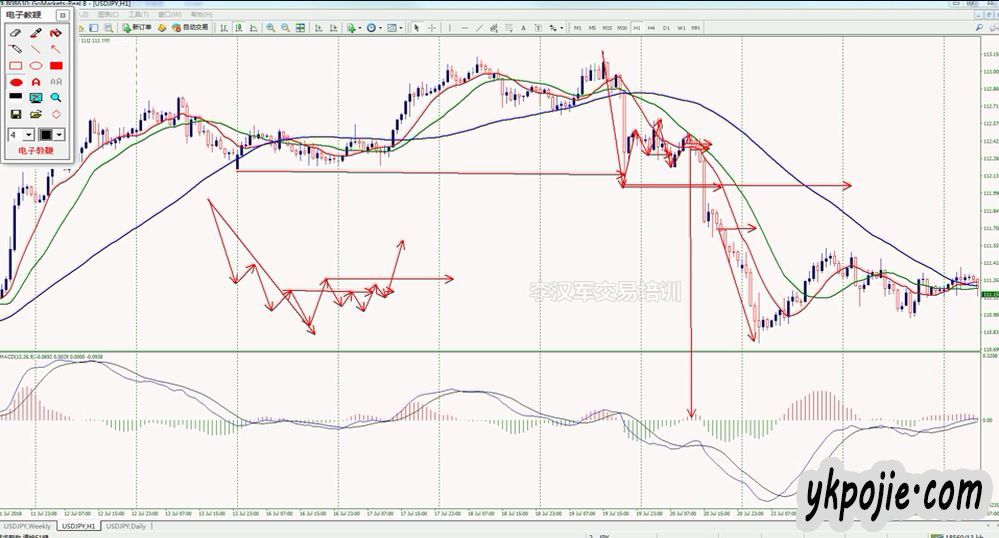Enable the M15 timeframe button

(607, 28)
